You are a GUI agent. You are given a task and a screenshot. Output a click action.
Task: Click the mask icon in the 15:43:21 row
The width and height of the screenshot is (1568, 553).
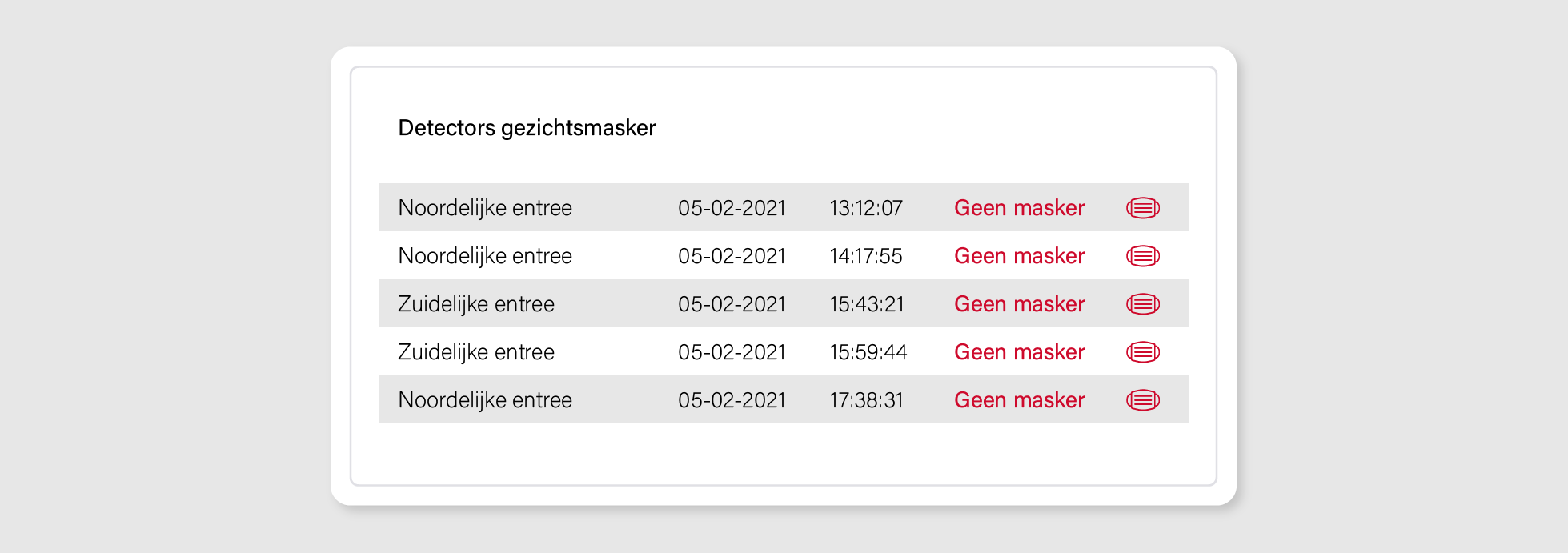[x=1143, y=304]
